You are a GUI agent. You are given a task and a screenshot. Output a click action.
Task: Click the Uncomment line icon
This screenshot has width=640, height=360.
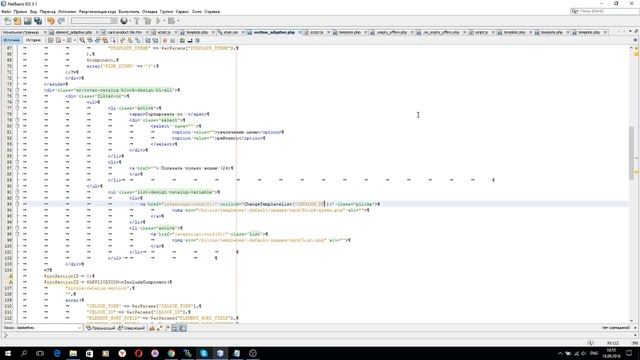tap(190, 40)
